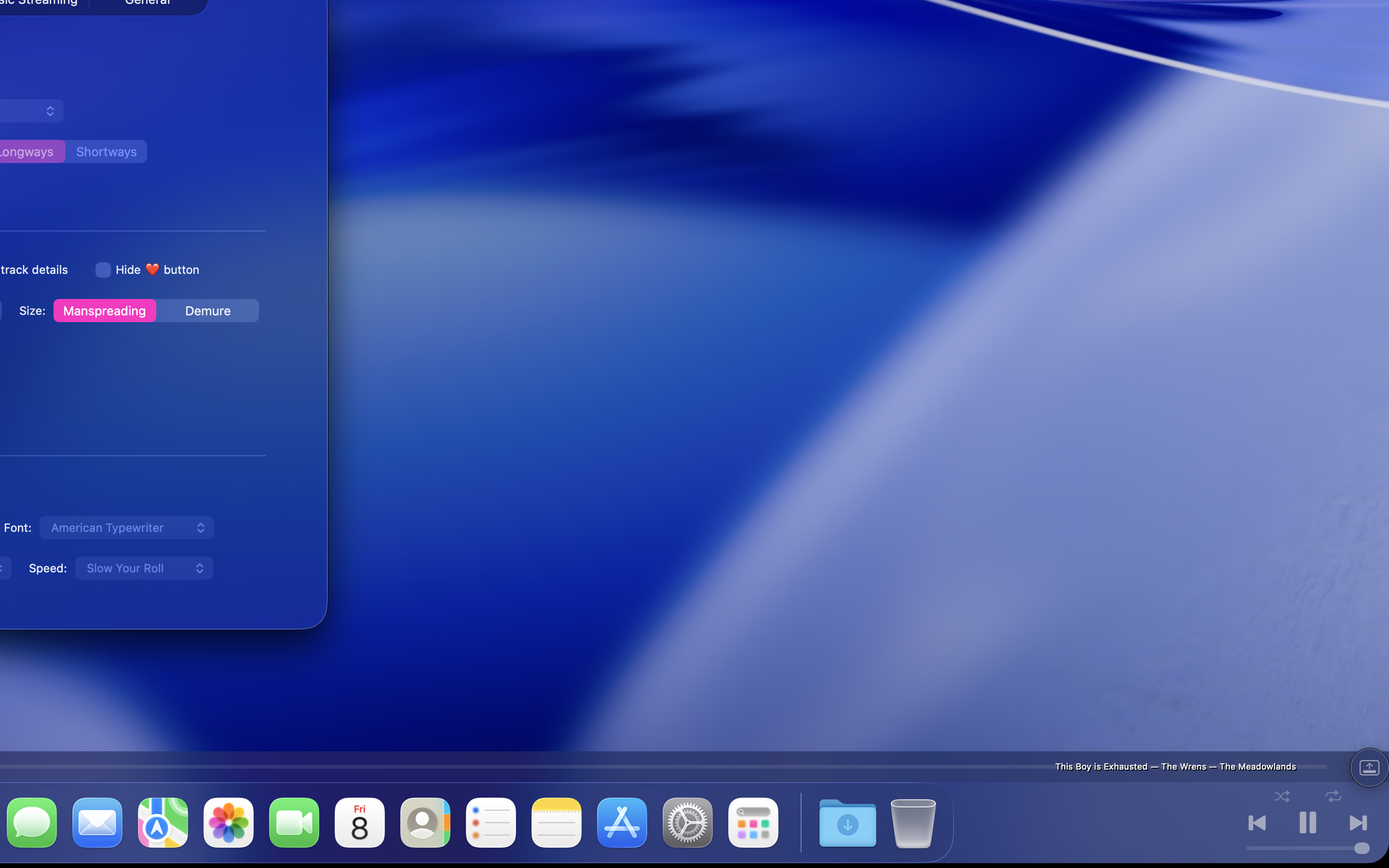The width and height of the screenshot is (1389, 868).
Task: Launch App Store from the Dock
Action: coord(622,823)
